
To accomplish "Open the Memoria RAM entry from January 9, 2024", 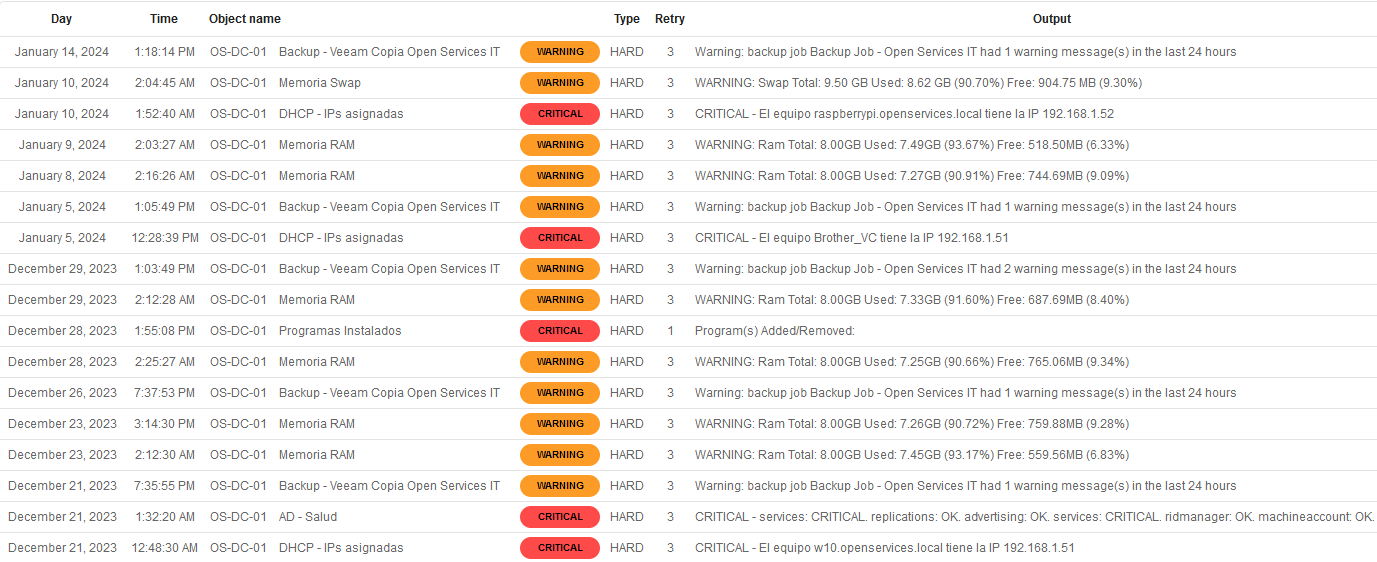I will [x=317, y=145].
